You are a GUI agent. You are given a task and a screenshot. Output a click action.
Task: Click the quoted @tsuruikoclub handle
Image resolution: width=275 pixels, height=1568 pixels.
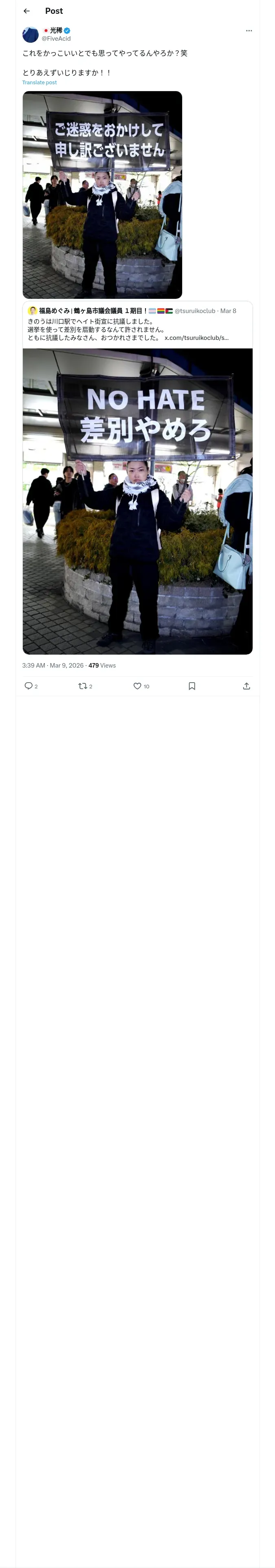(194, 311)
